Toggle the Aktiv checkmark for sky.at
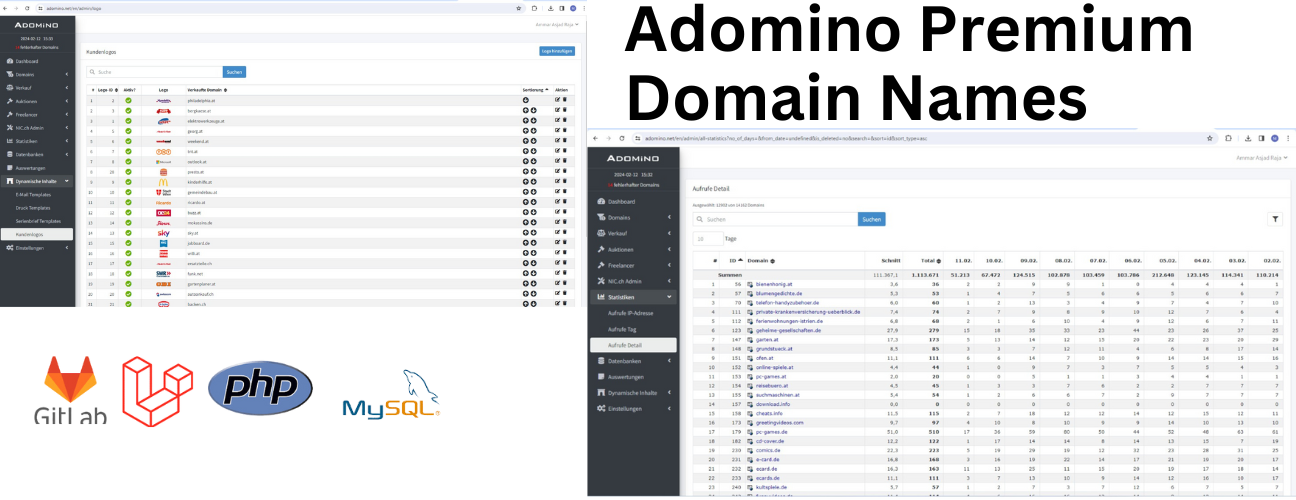 [x=128, y=232]
